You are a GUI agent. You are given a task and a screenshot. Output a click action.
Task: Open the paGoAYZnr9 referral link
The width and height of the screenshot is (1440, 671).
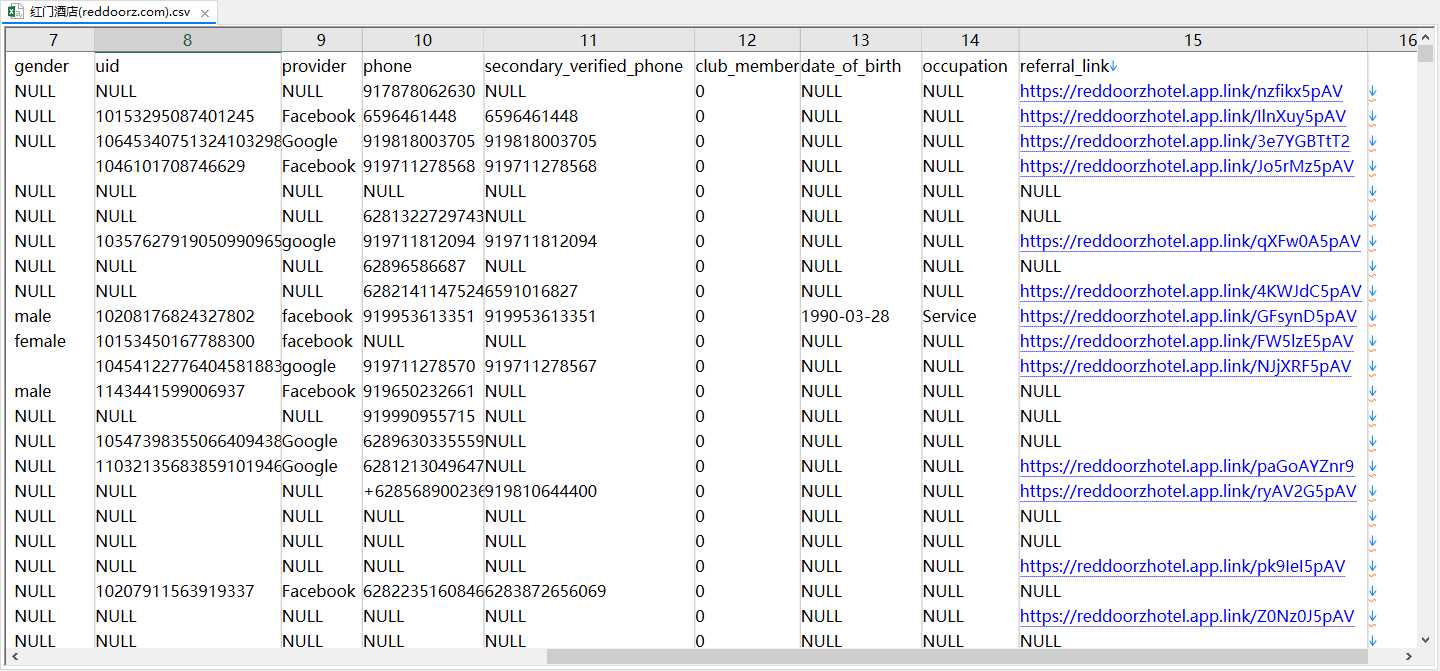pyautogui.click(x=1187, y=466)
